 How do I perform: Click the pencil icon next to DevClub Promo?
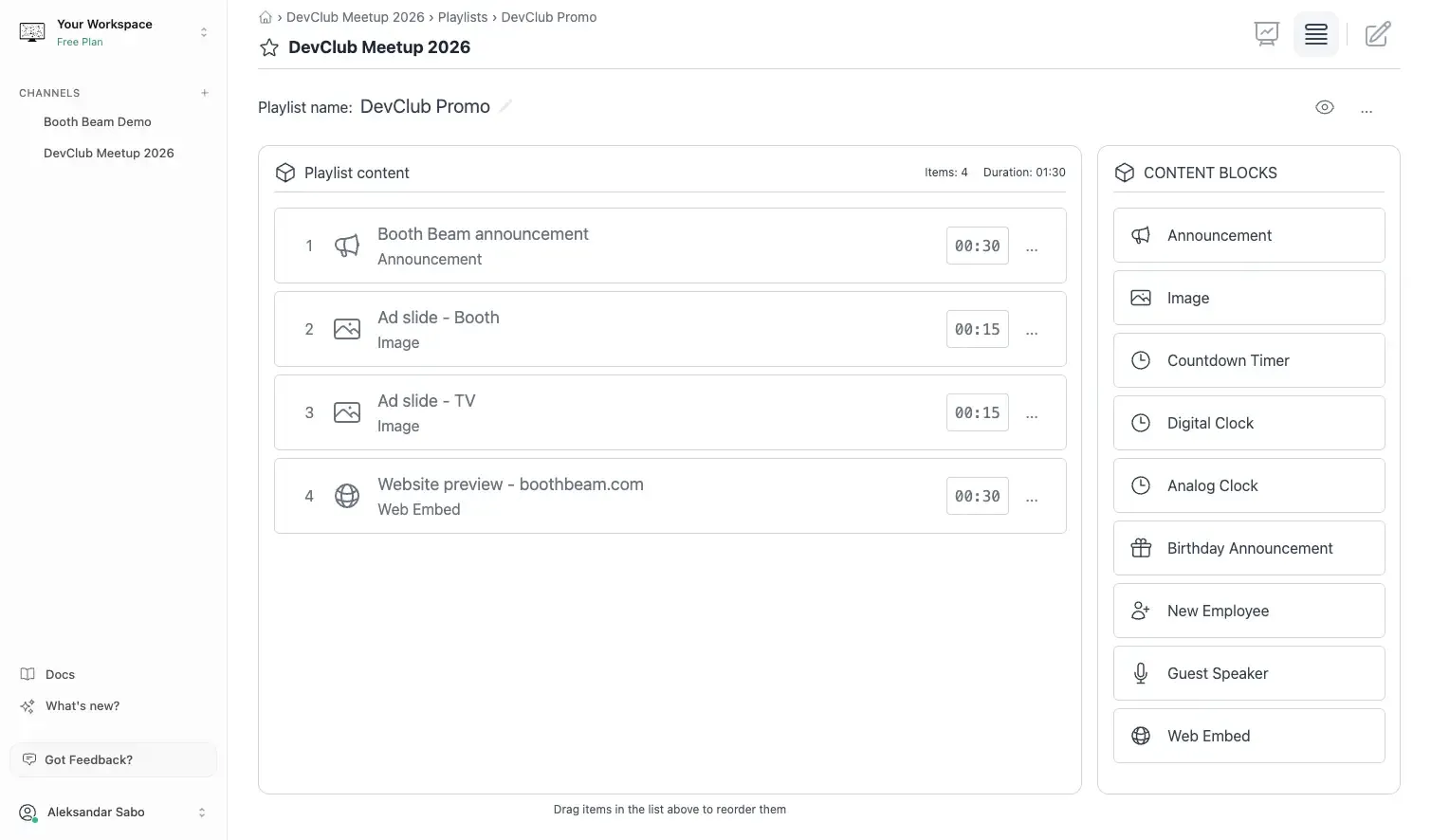click(x=505, y=106)
